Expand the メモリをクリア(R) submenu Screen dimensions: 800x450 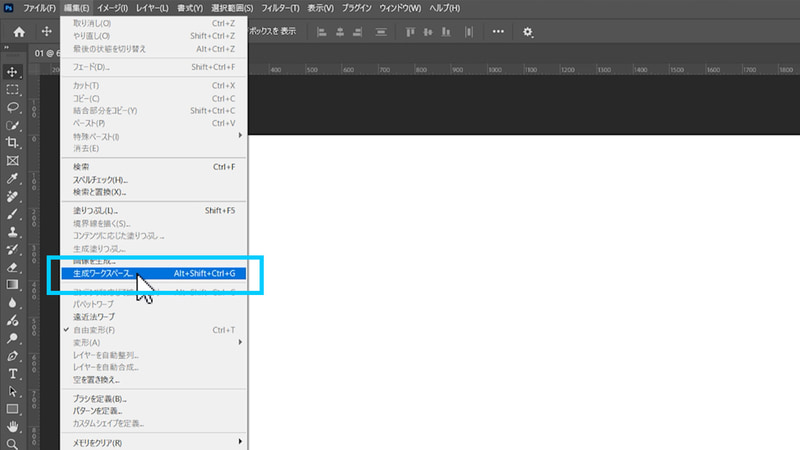coord(154,443)
